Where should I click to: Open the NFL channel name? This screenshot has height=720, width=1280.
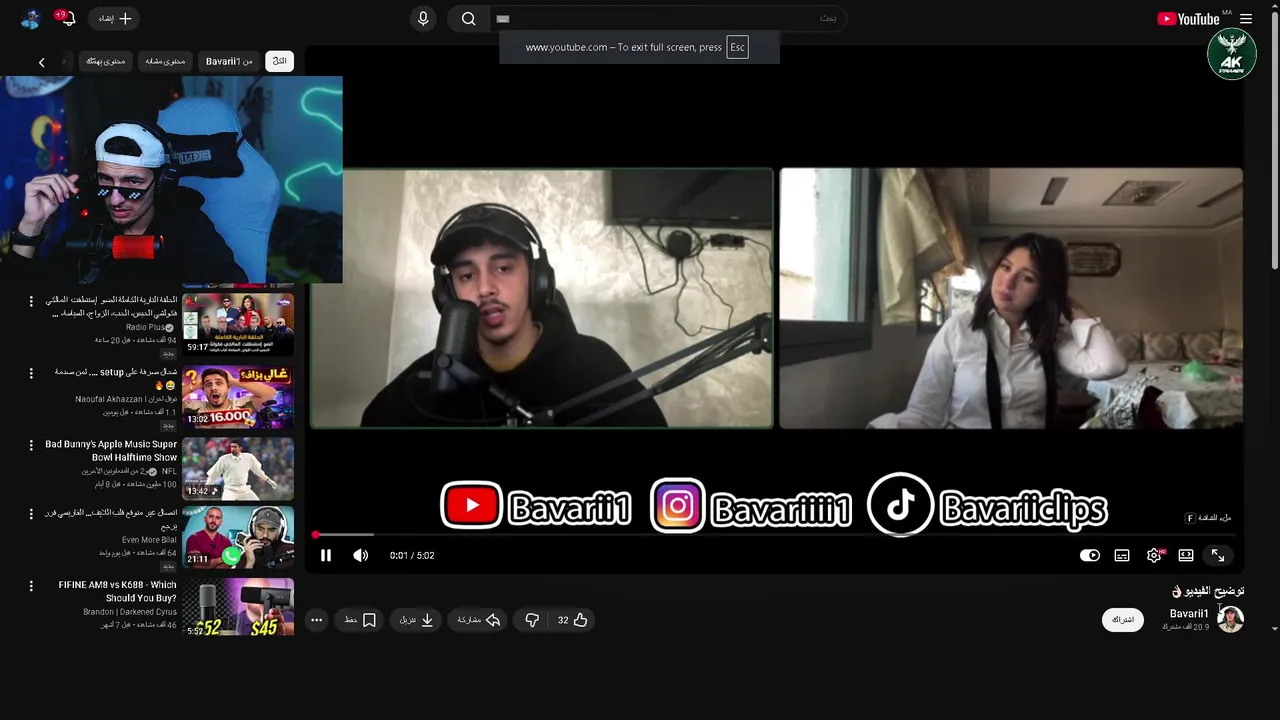coord(169,471)
